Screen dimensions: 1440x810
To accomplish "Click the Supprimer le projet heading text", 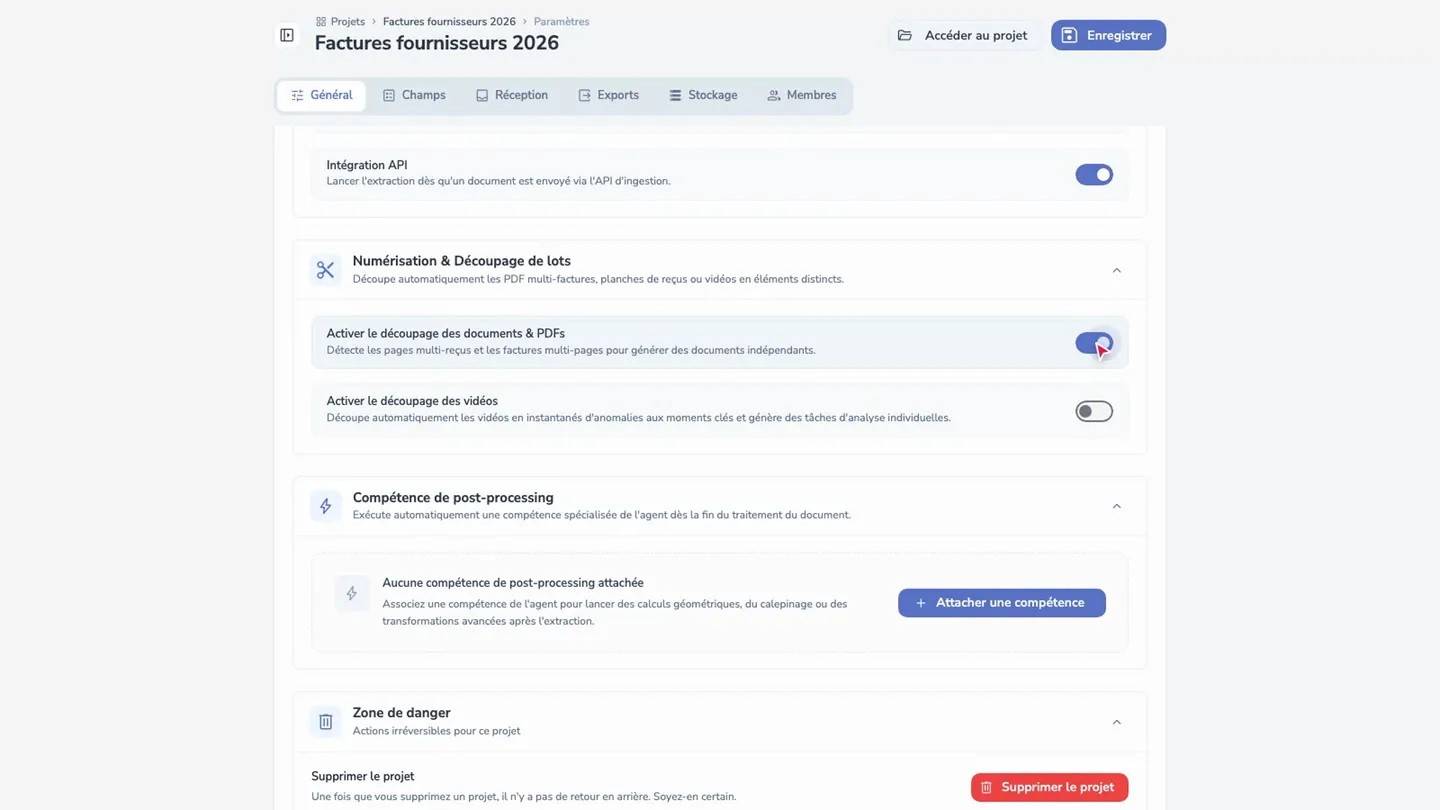I will 363,776.
